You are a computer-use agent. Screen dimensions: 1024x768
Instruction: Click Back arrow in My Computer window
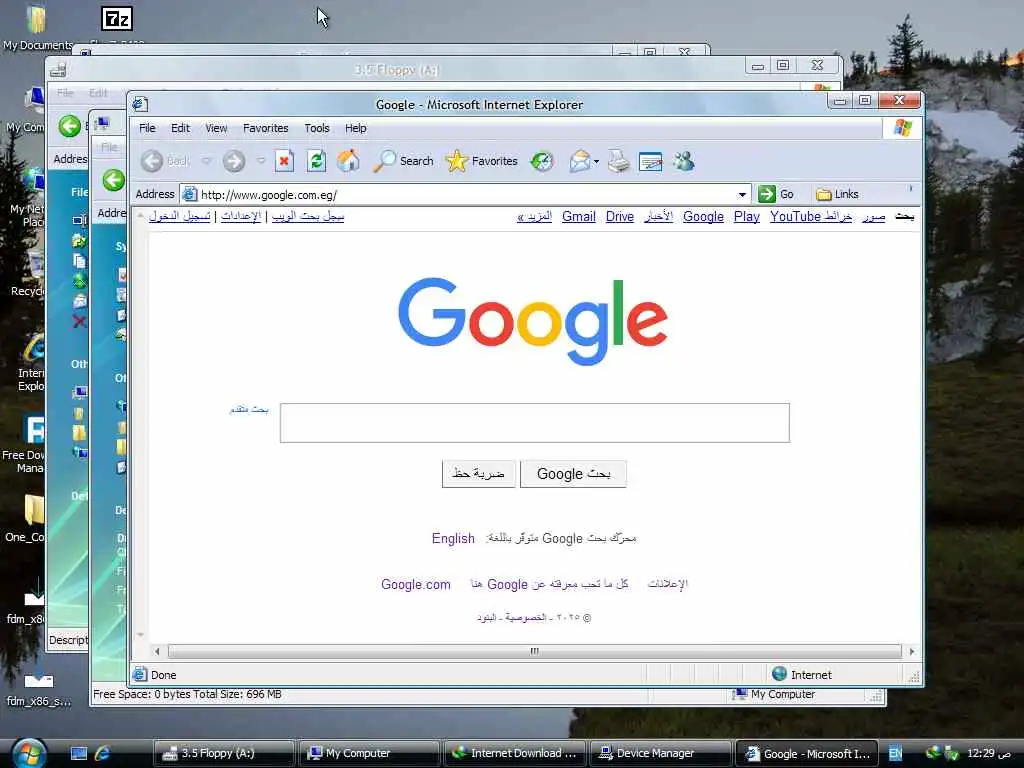click(114, 180)
